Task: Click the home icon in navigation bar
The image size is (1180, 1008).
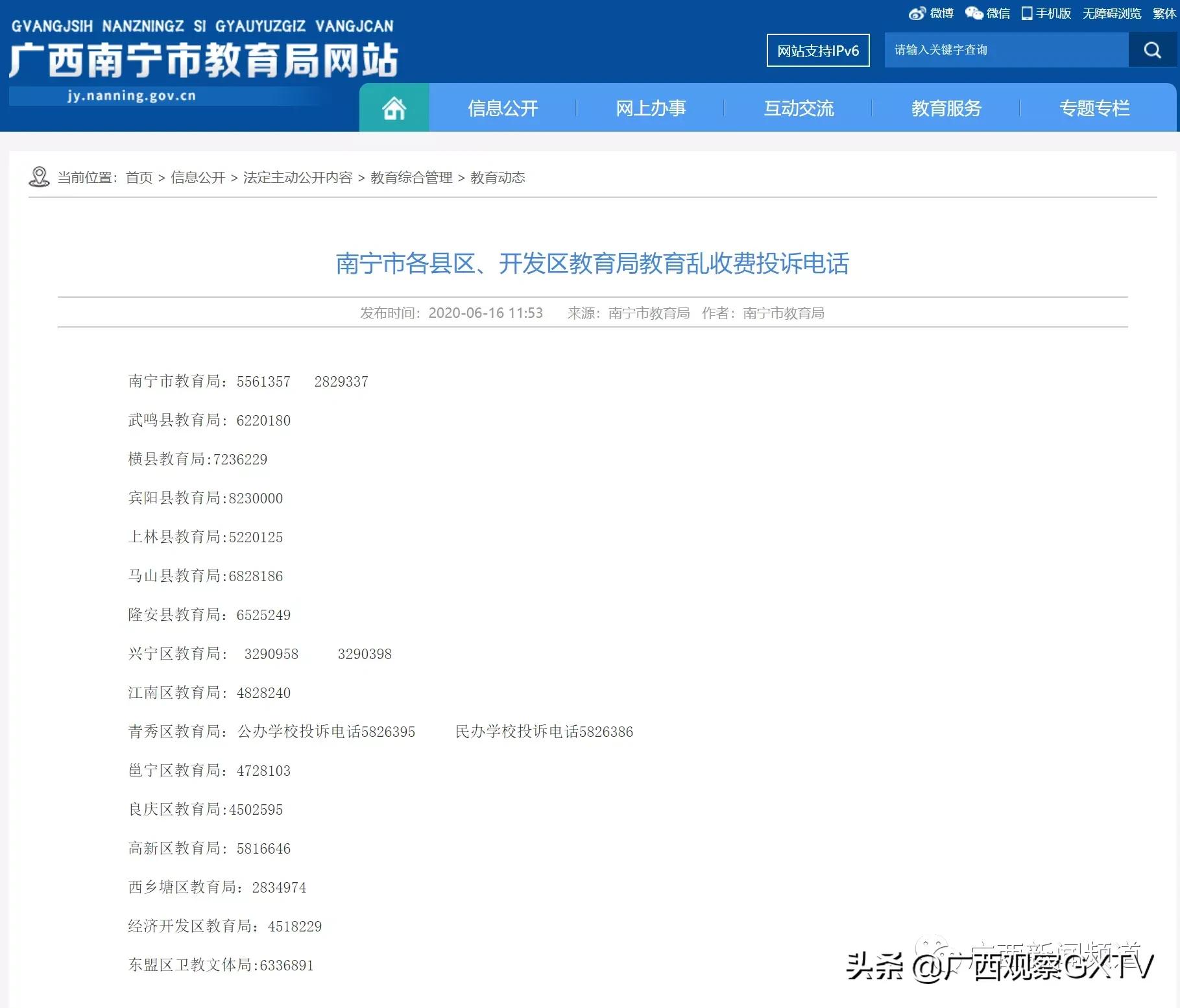Action: click(394, 108)
